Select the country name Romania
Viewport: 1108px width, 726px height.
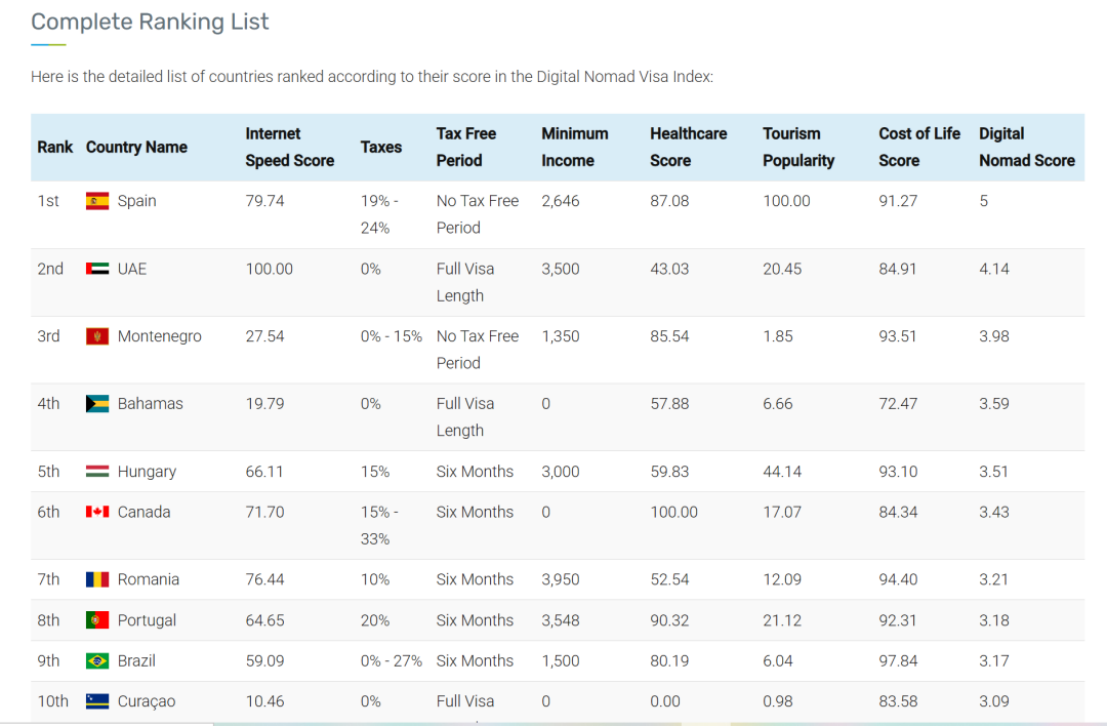tap(148, 580)
